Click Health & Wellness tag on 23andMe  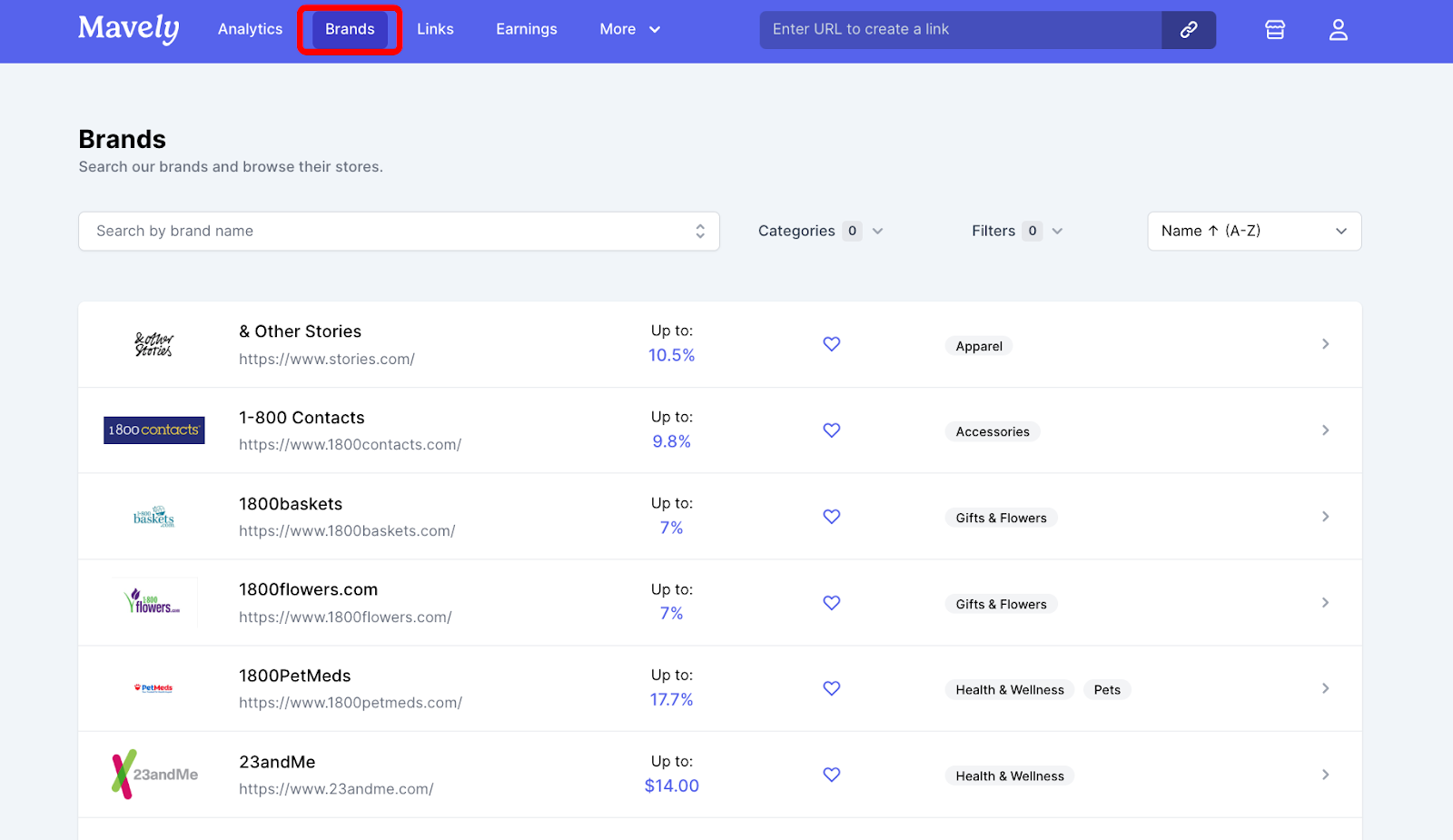[1010, 776]
